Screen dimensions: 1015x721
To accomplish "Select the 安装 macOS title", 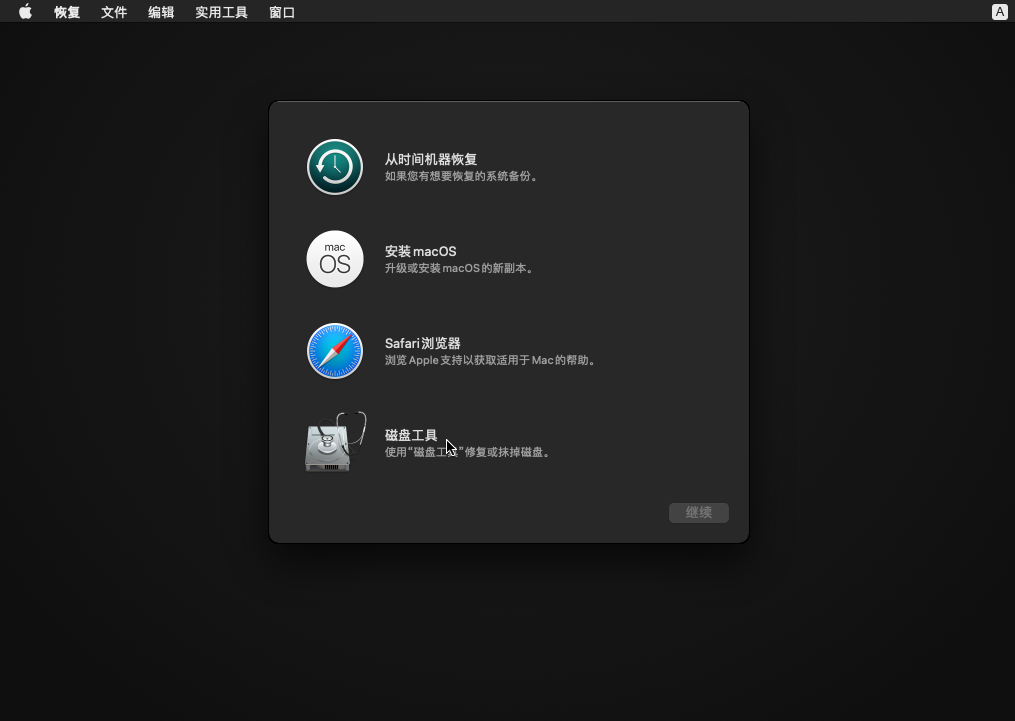I will point(421,251).
